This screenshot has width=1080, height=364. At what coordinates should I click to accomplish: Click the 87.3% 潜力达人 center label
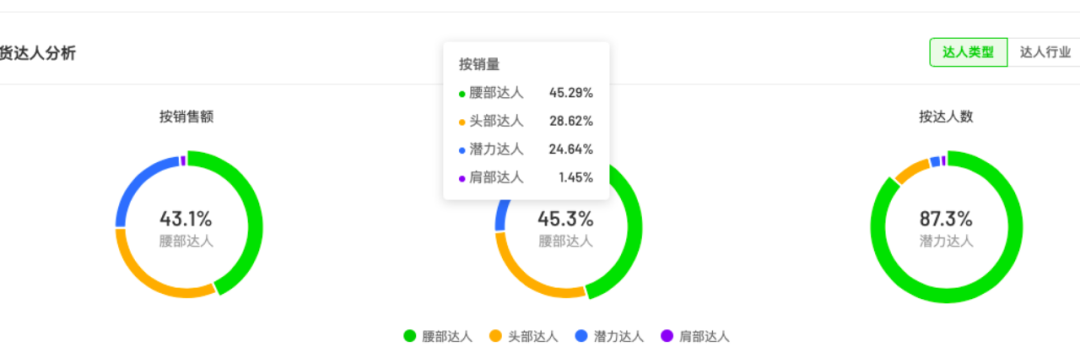[946, 229]
